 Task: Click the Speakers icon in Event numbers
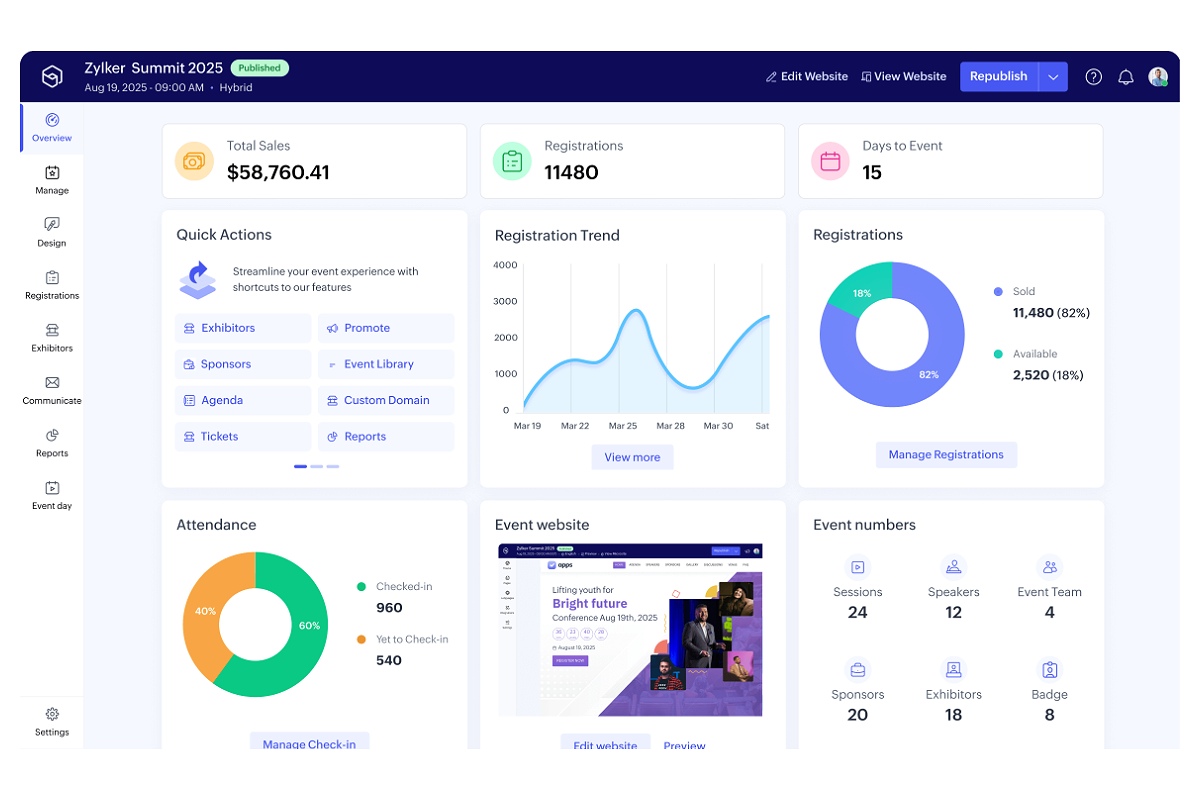(953, 567)
